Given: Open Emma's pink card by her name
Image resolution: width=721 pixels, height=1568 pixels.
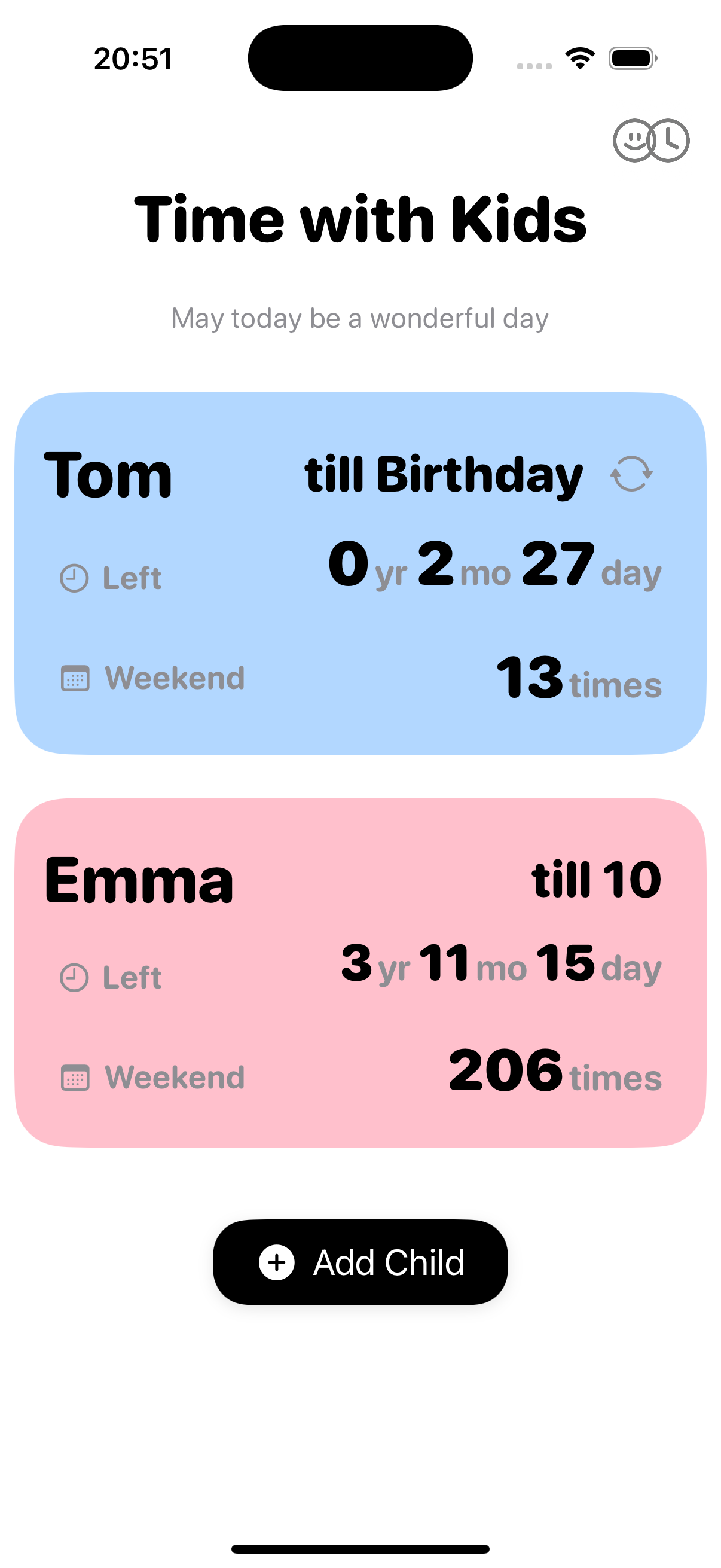Looking at the screenshot, I should click(139, 880).
